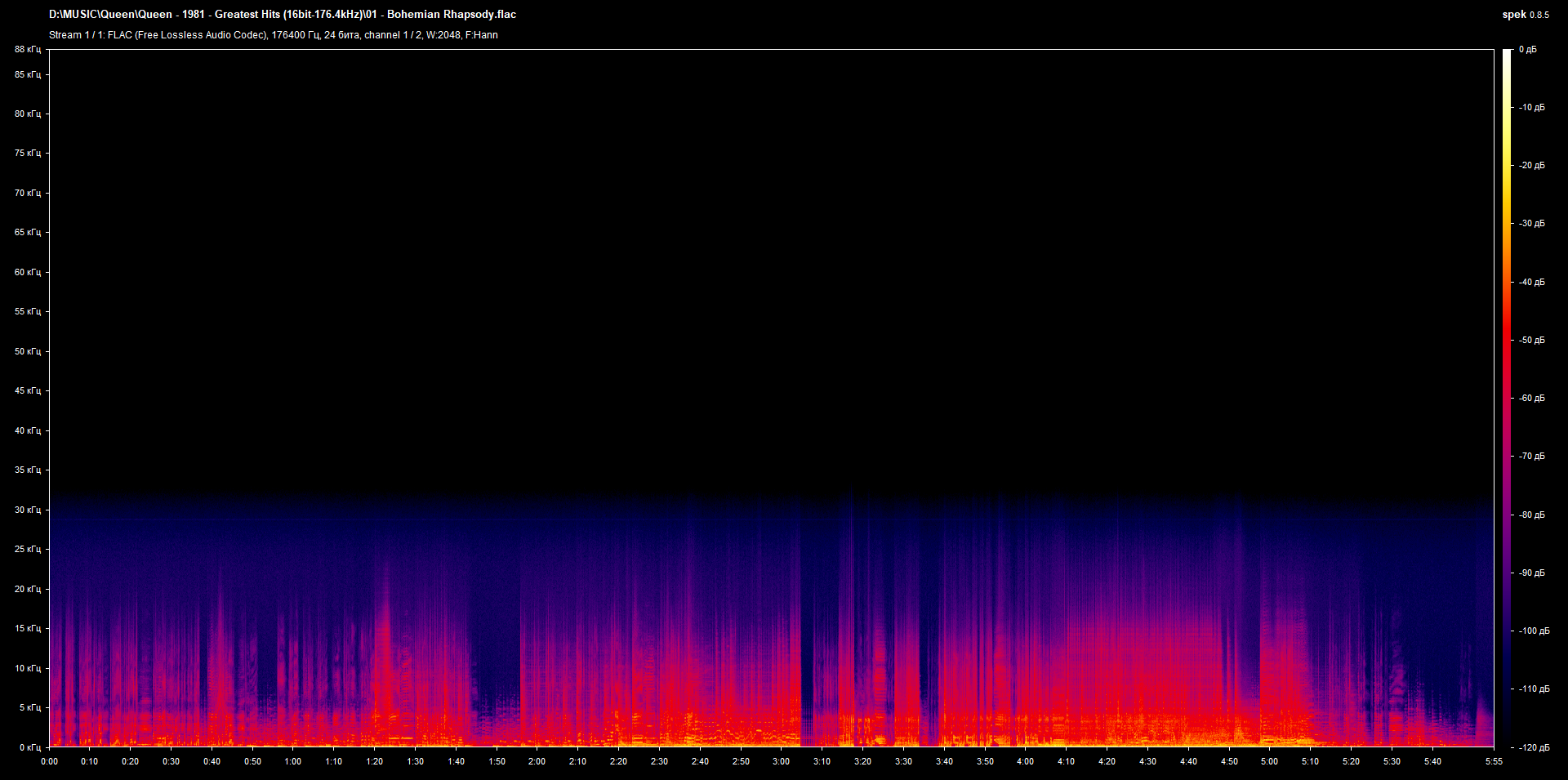Click the -70 дБ scale label

pos(1532,457)
